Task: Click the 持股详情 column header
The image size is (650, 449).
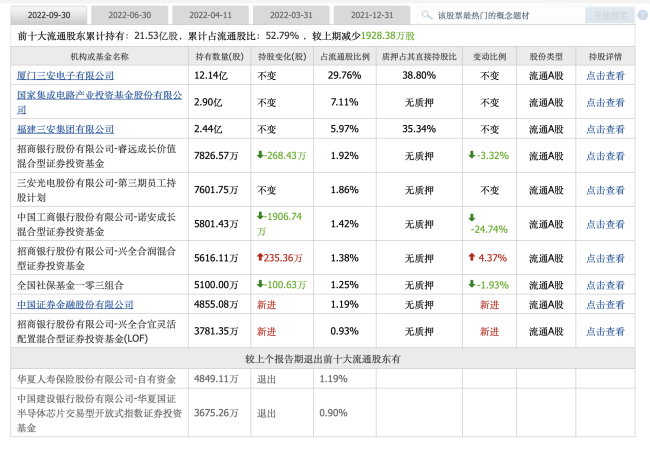Action: [x=605, y=57]
